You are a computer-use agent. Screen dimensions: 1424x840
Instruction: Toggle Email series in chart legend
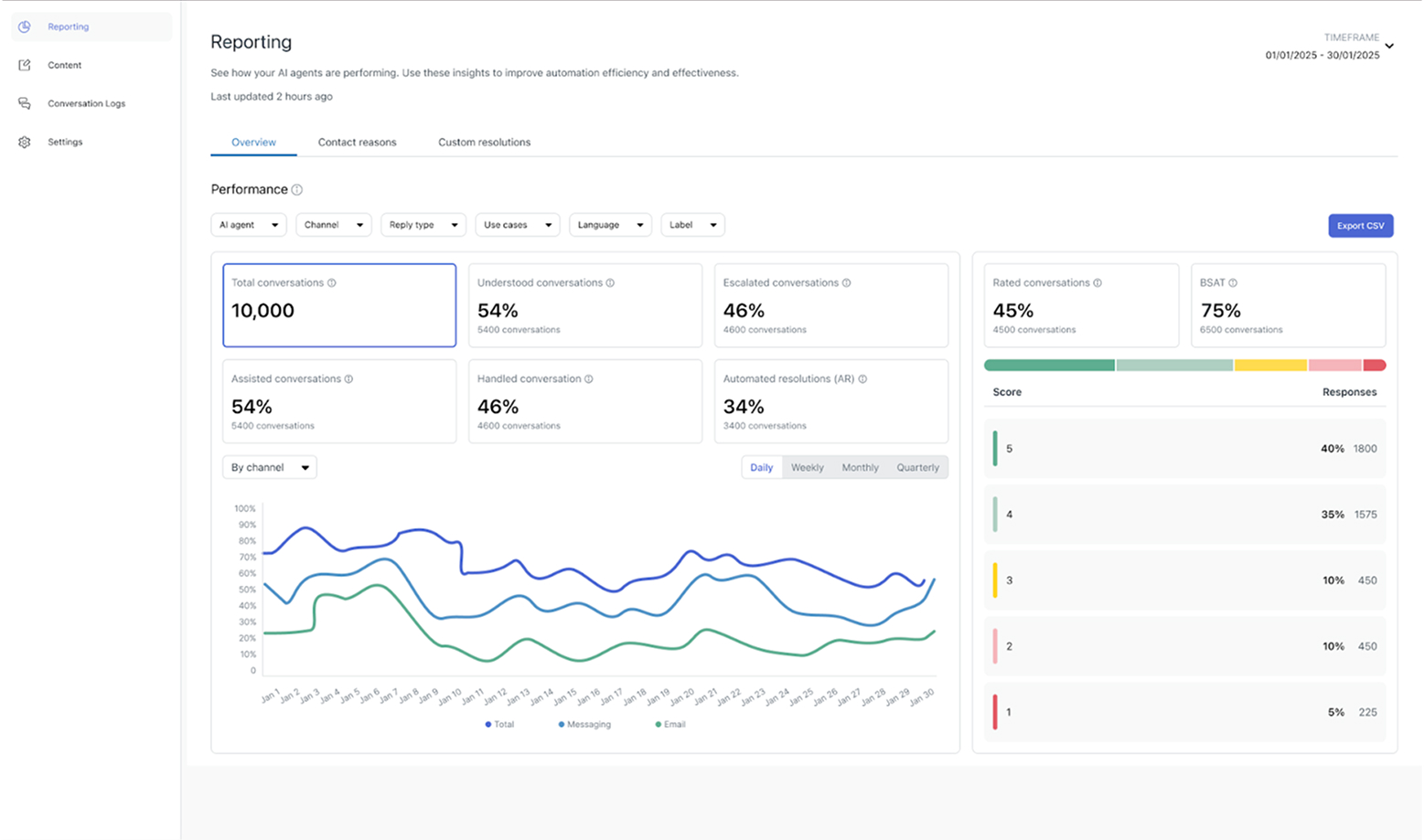tap(670, 725)
